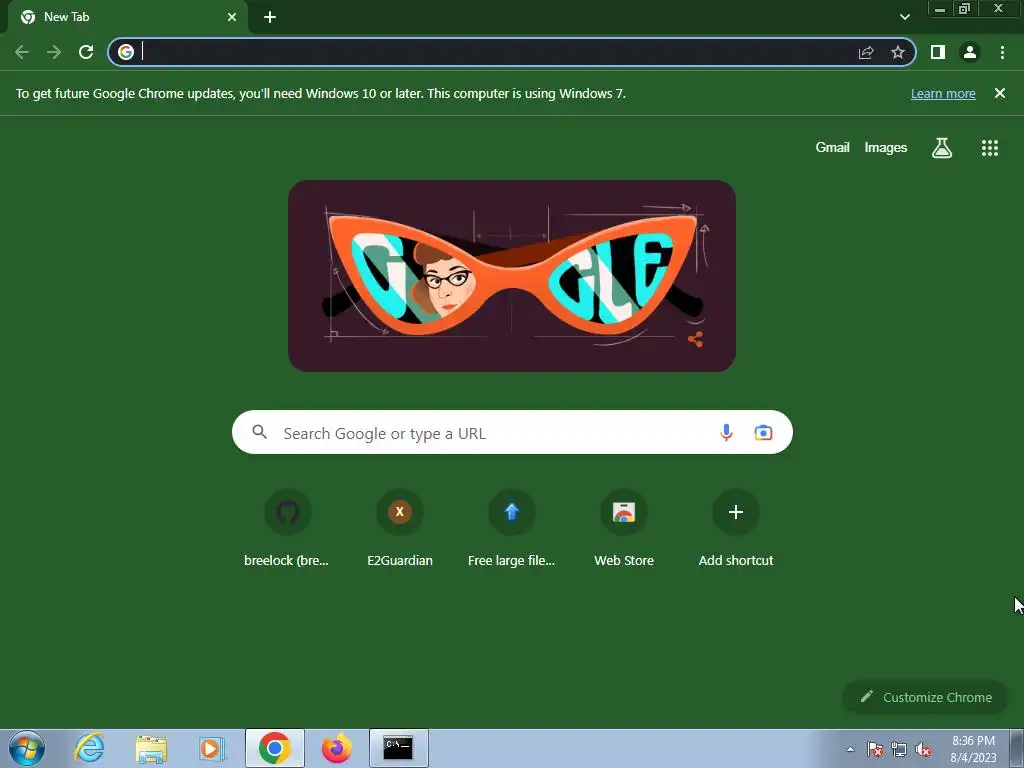1024x768 pixels.
Task: Open the network status tray icon
Action: click(899, 749)
